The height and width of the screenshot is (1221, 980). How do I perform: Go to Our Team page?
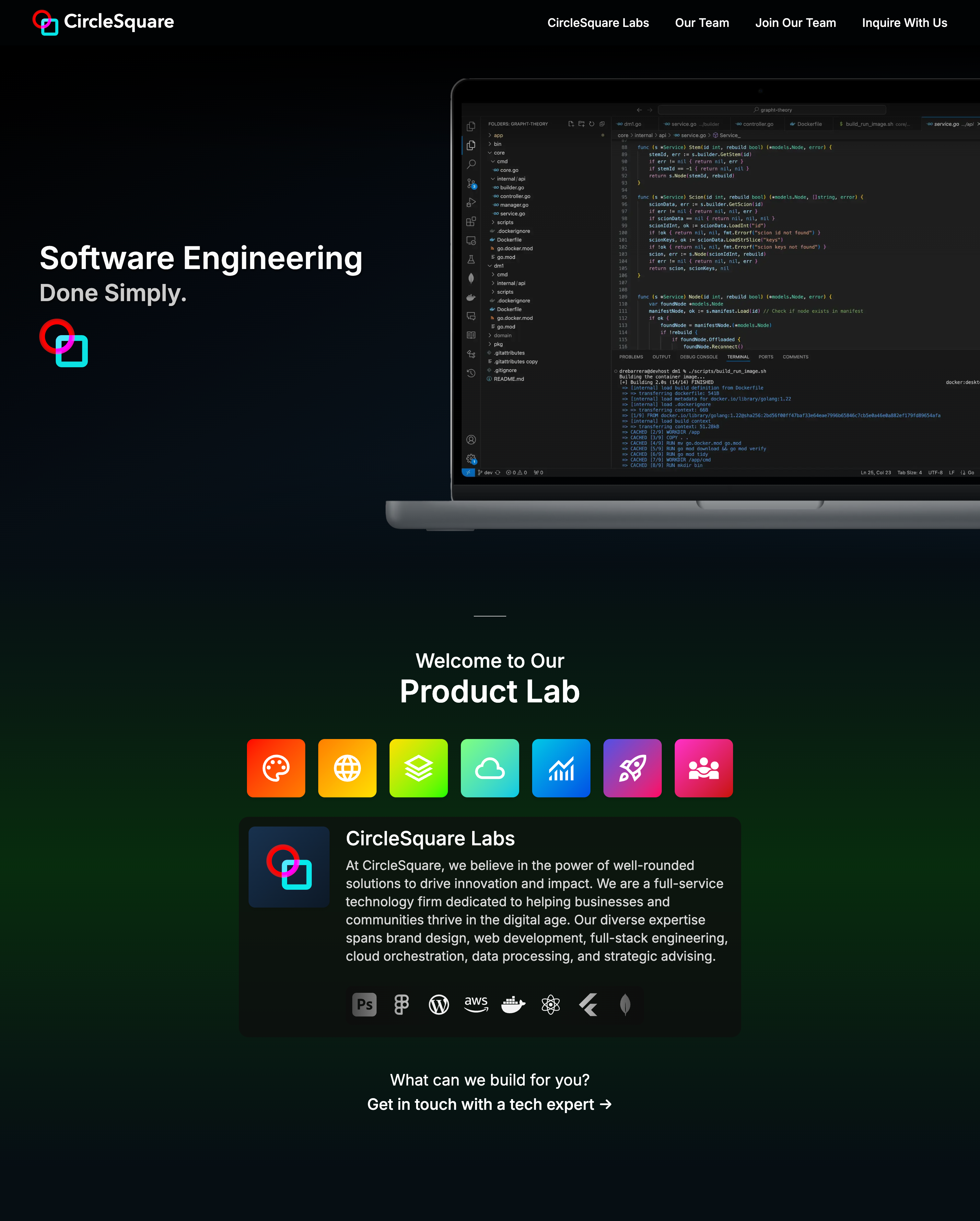[702, 23]
